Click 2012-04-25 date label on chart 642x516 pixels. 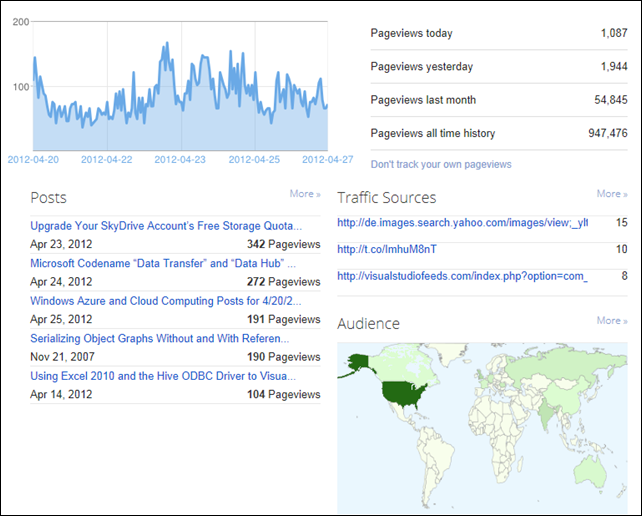click(x=254, y=160)
